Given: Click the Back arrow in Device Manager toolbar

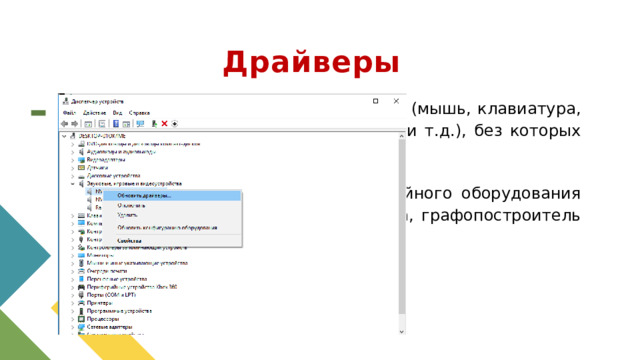Looking at the screenshot, I should tap(64, 124).
